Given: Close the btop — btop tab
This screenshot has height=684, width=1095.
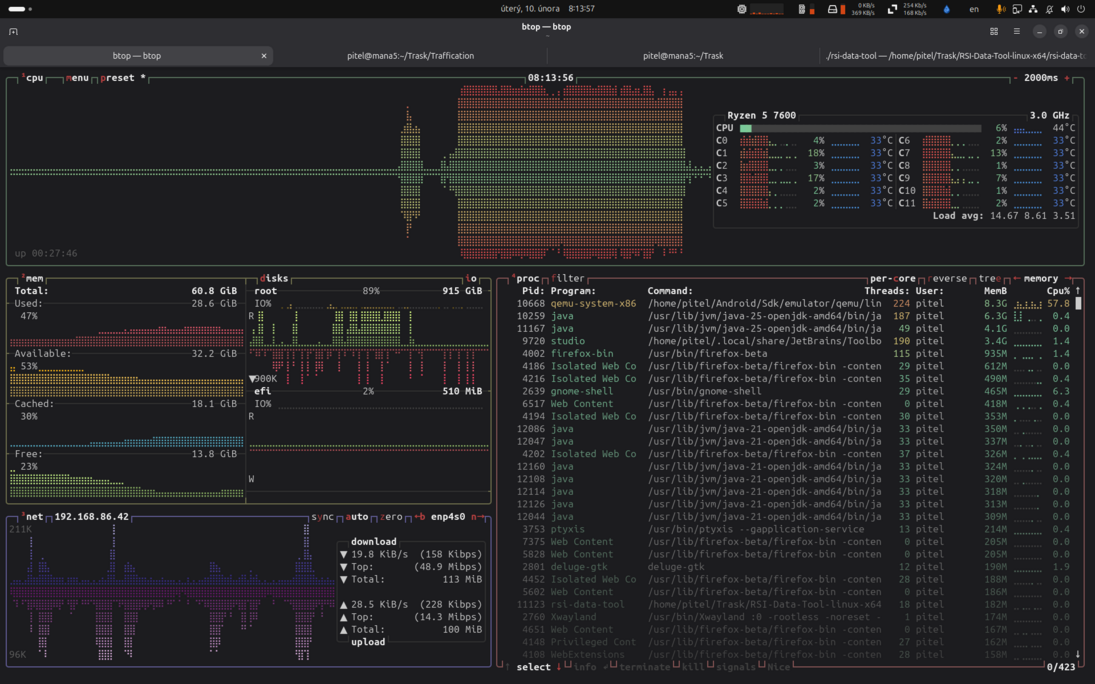Looking at the screenshot, I should pyautogui.click(x=264, y=56).
